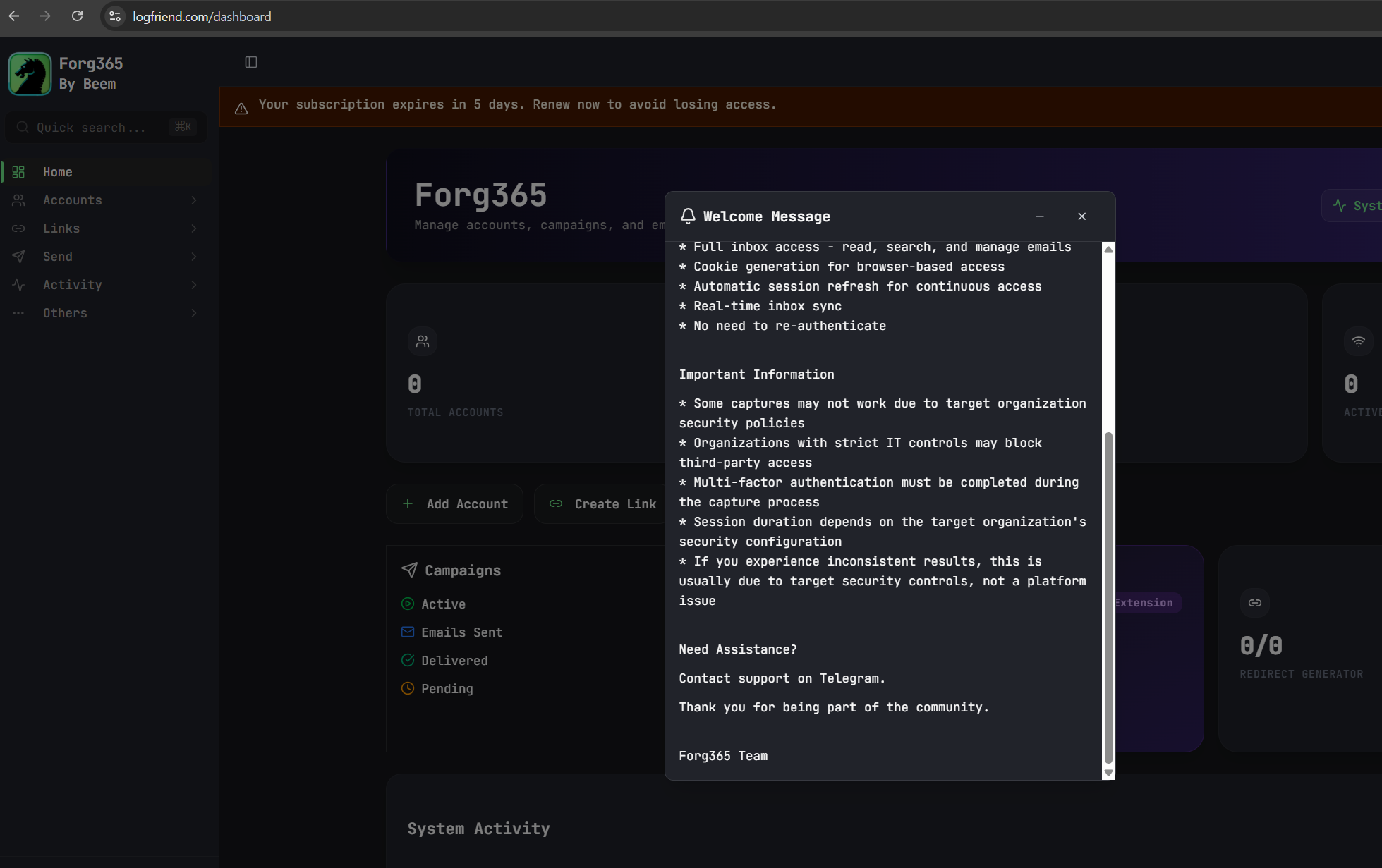Click 'Contact support on Telegram.' text
The width and height of the screenshot is (1382, 868).
point(782,678)
